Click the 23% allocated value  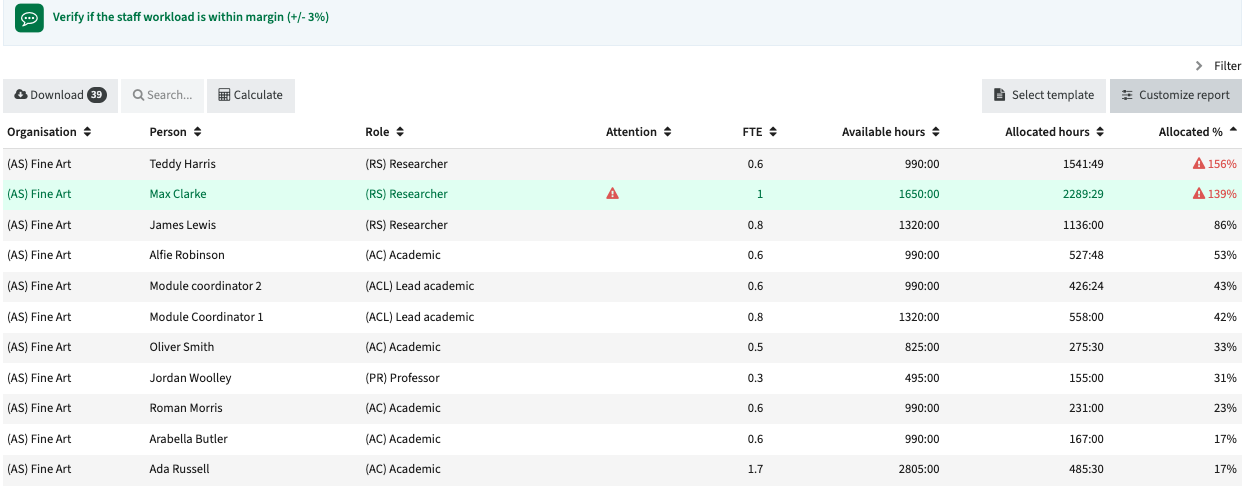[x=1224, y=408]
